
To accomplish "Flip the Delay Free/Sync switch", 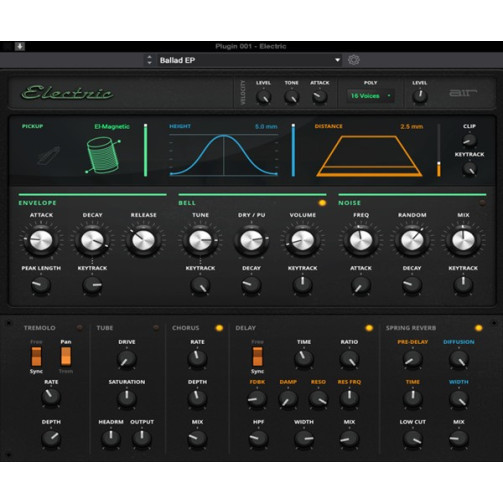I will click(x=257, y=356).
